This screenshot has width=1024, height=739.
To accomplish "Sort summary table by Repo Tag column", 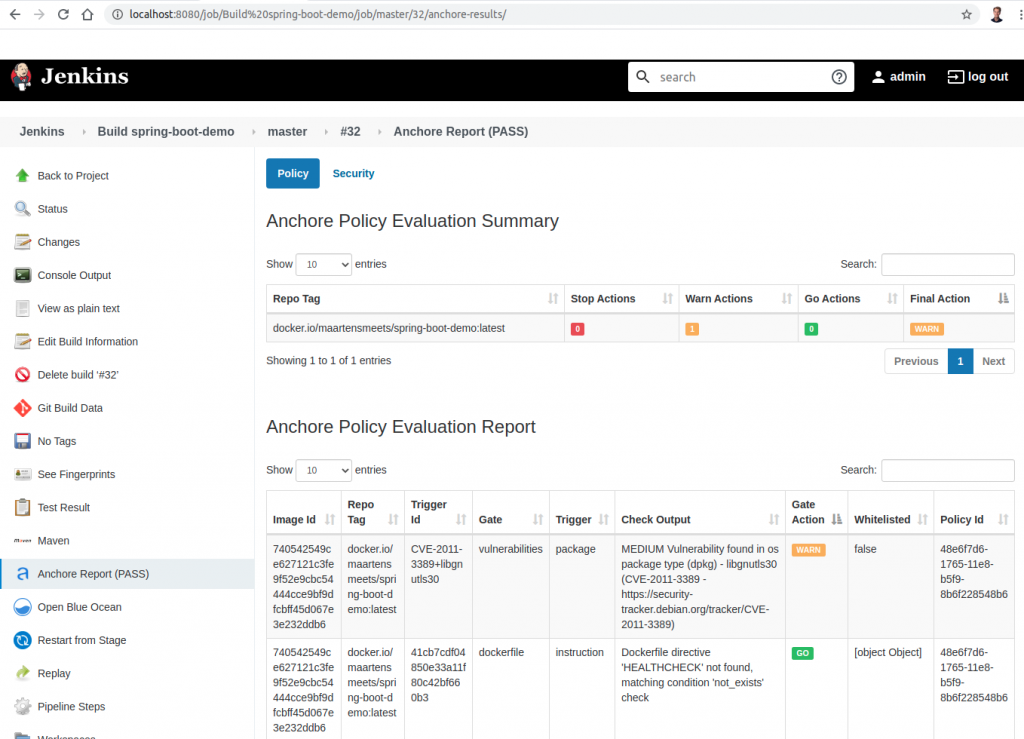I will click(414, 299).
